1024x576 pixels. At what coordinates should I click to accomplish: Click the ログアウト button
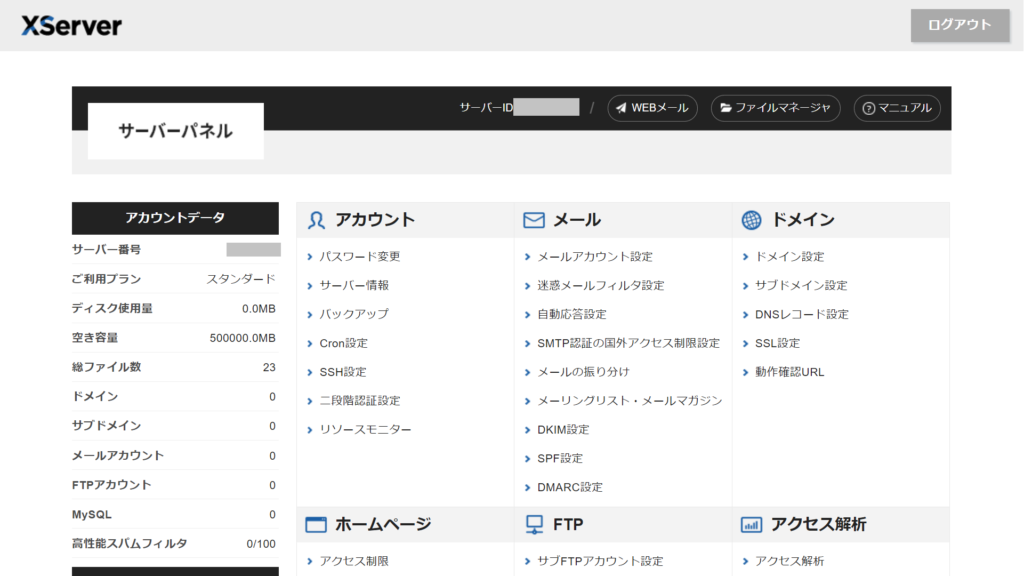pos(959,25)
